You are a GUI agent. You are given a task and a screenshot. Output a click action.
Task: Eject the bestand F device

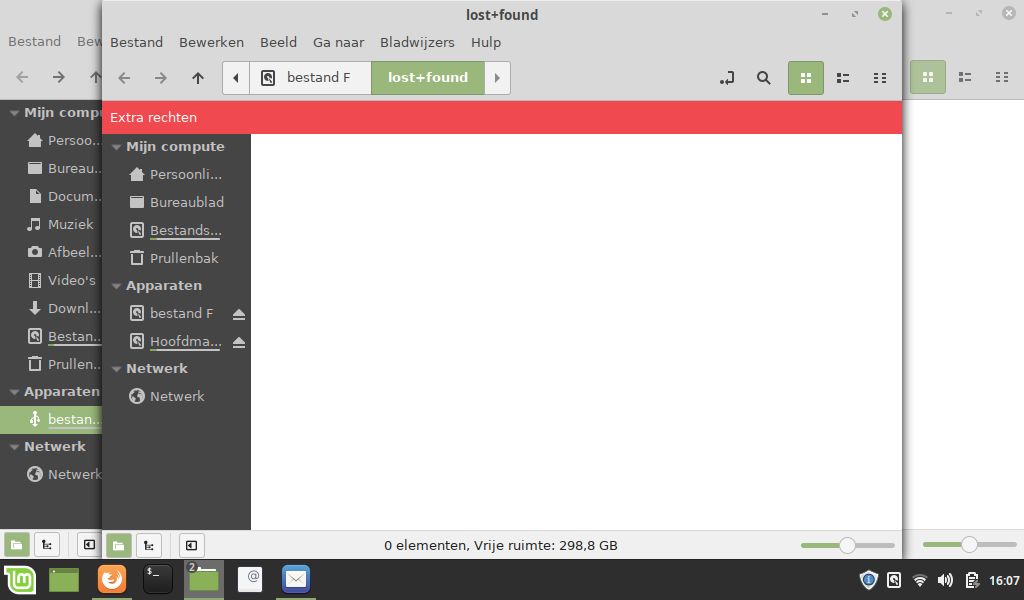click(x=239, y=314)
